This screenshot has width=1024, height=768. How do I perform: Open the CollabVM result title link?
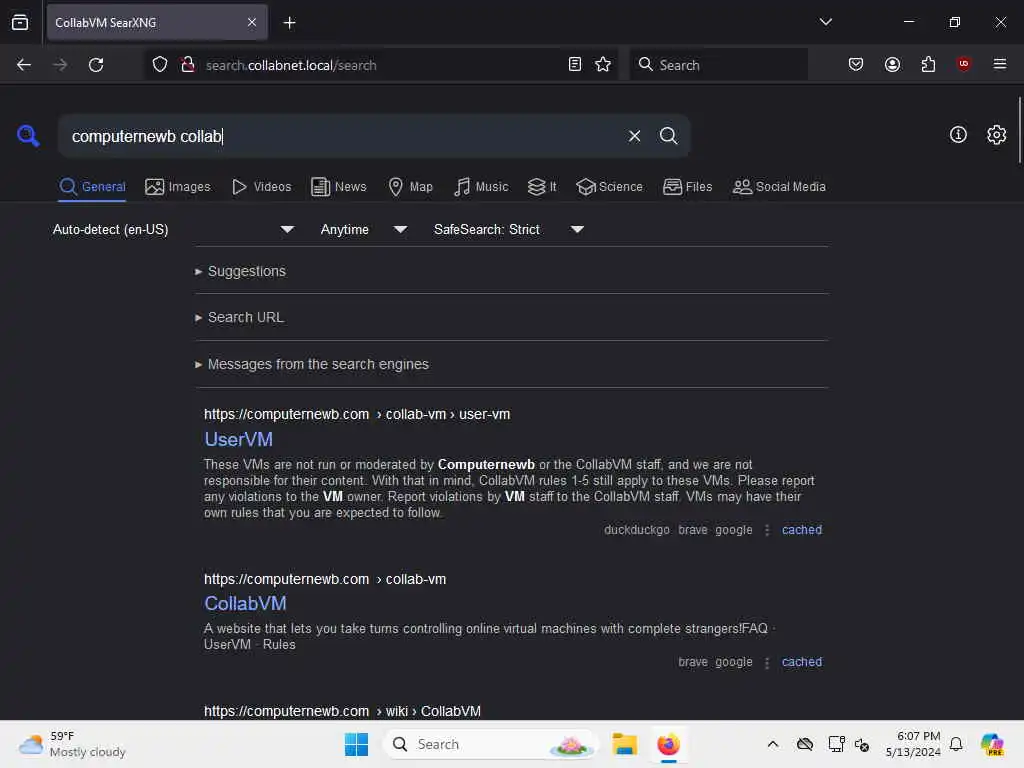(x=245, y=603)
